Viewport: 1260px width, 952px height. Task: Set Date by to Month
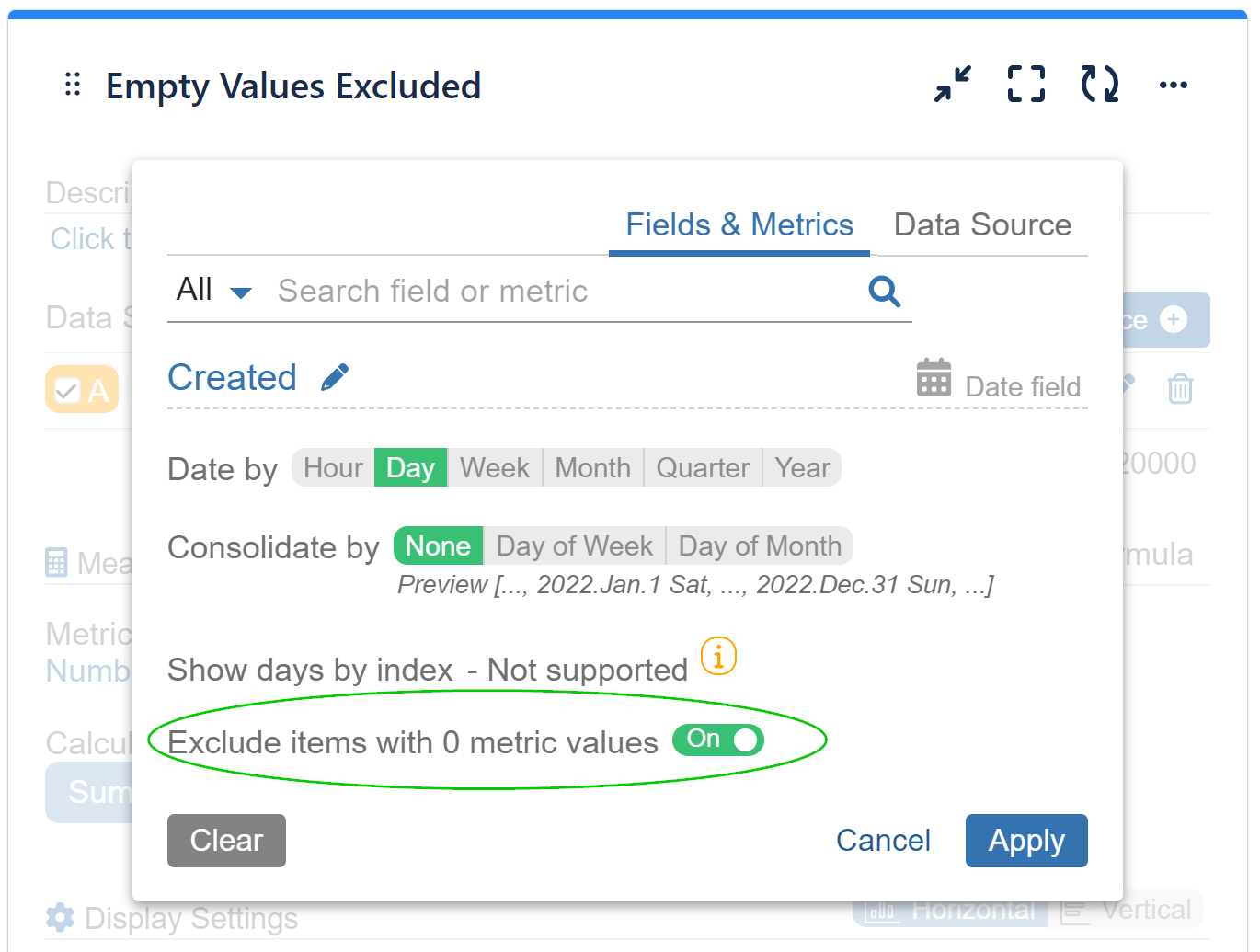click(592, 467)
